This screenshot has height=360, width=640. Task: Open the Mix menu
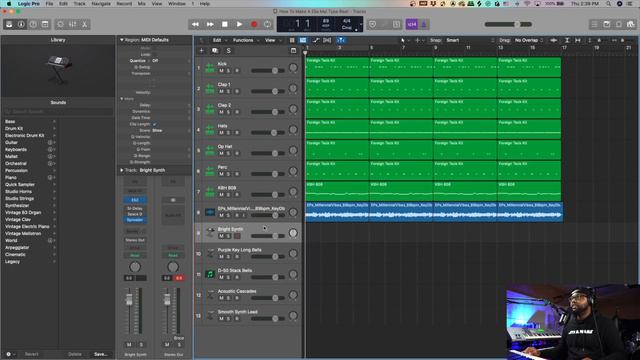point(141,4)
